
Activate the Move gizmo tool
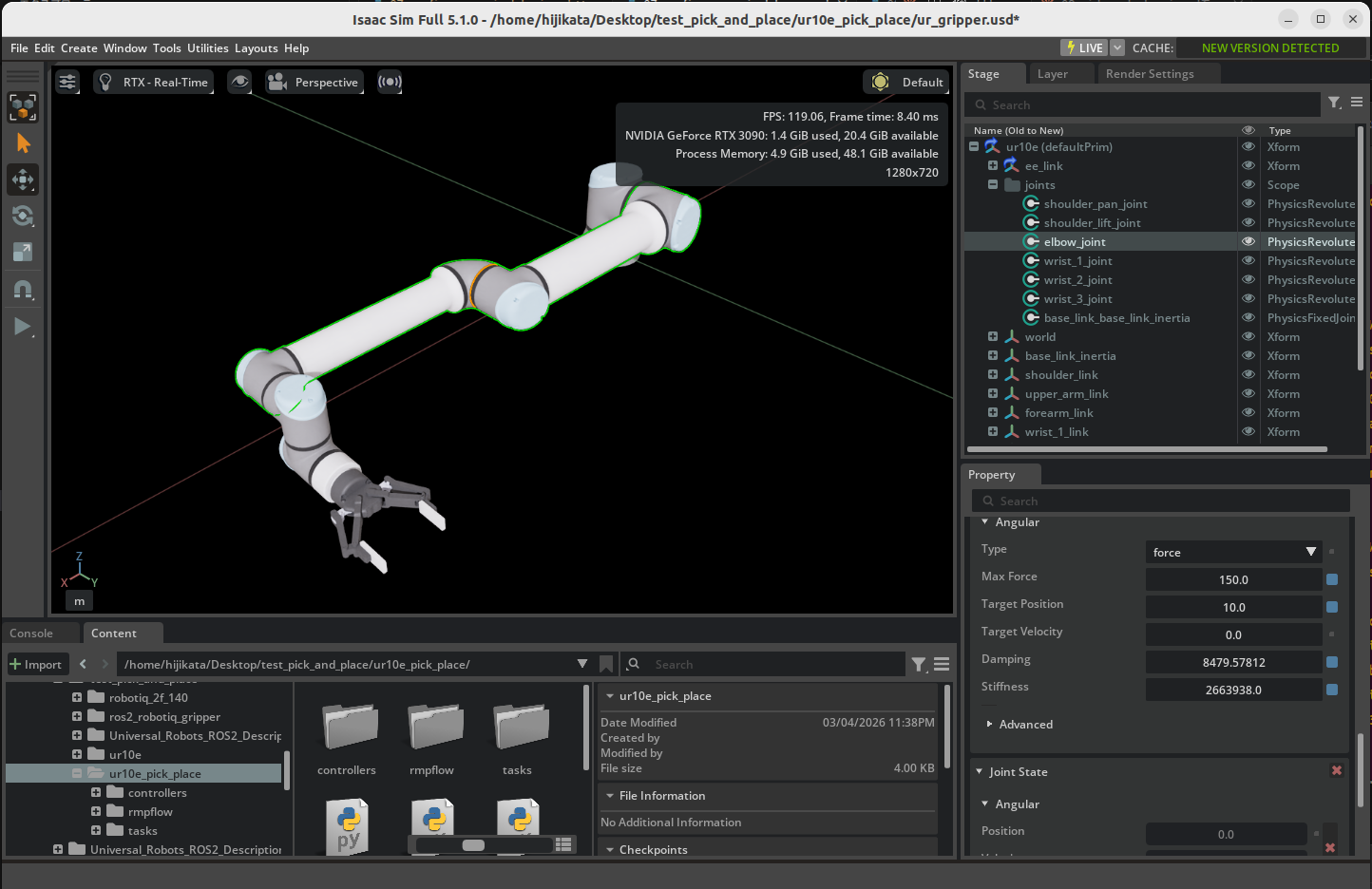coord(23,180)
